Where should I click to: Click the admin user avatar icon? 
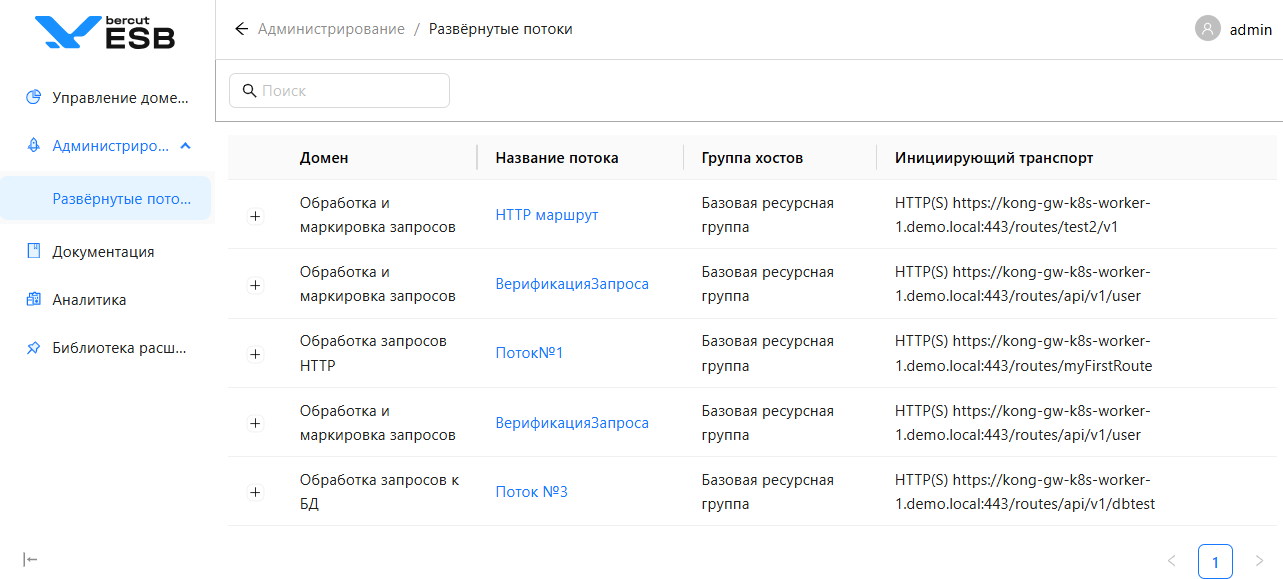(1207, 29)
